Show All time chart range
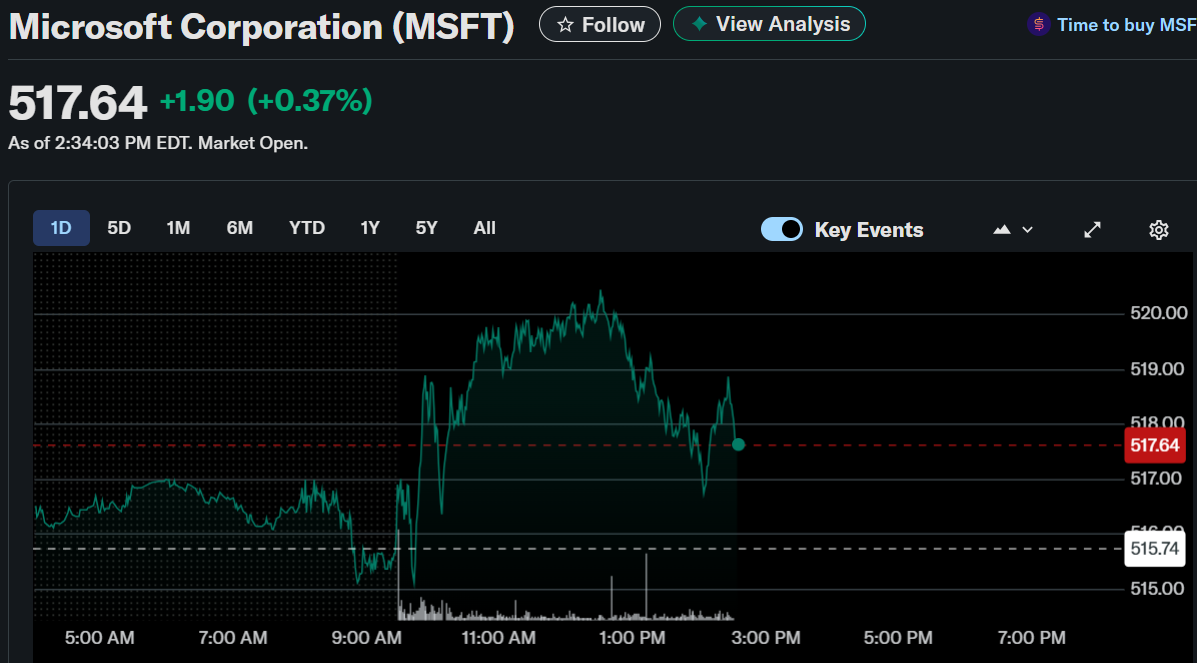This screenshot has width=1197, height=663. (485, 228)
